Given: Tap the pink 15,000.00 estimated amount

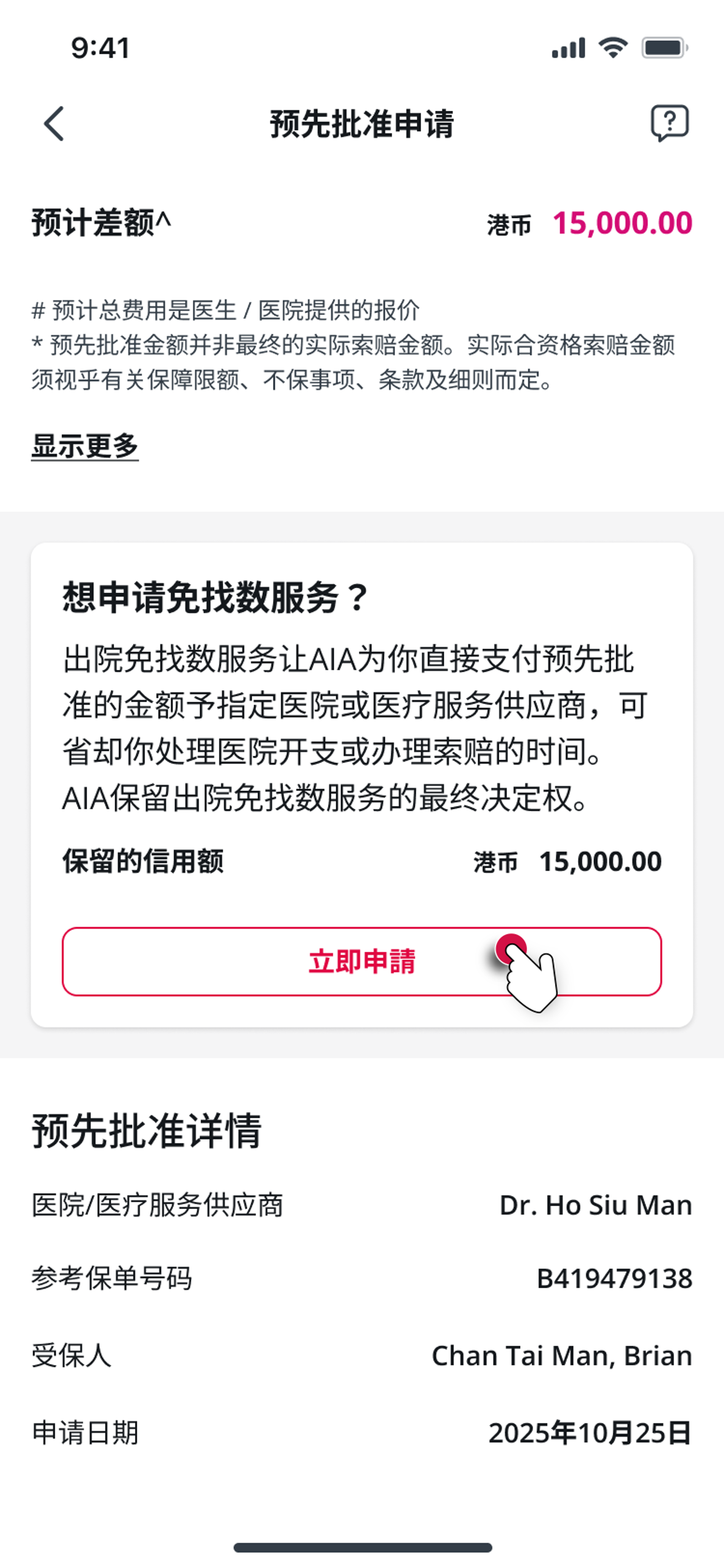Looking at the screenshot, I should coord(622,223).
